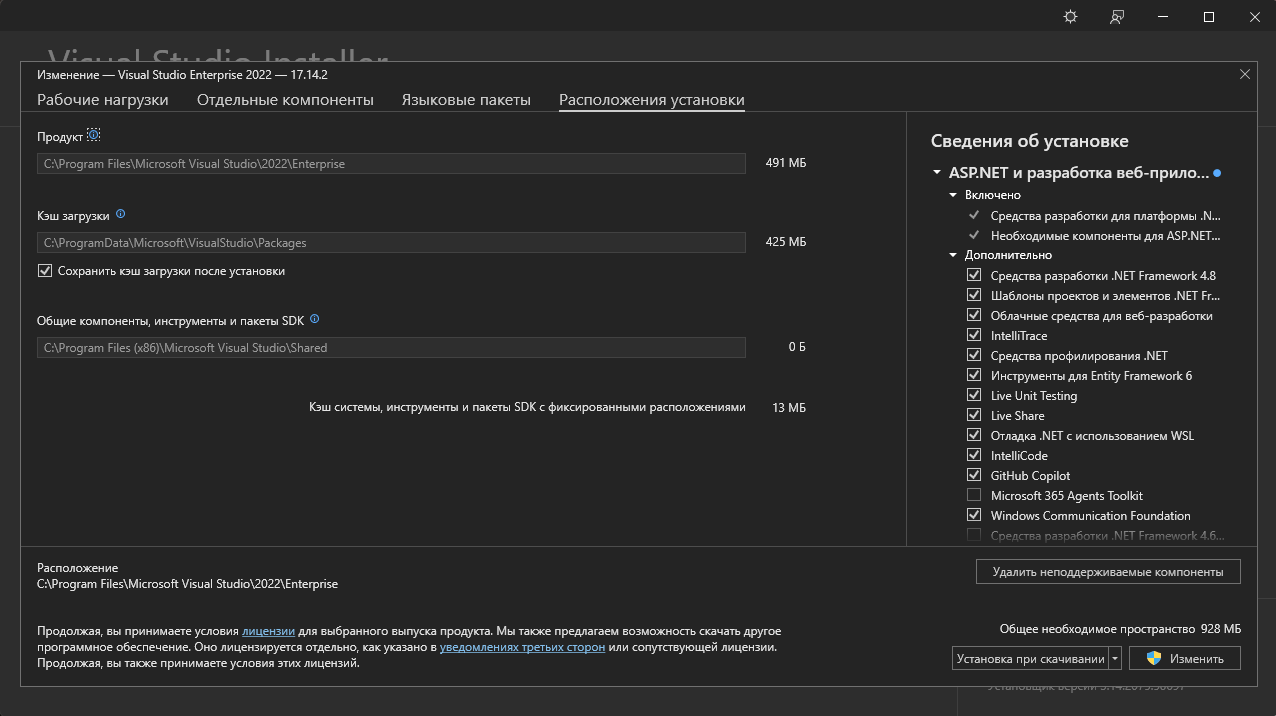Viewport: 1276px width, 716px height.
Task: Close the Изменение dialog with X
Action: point(1245,74)
